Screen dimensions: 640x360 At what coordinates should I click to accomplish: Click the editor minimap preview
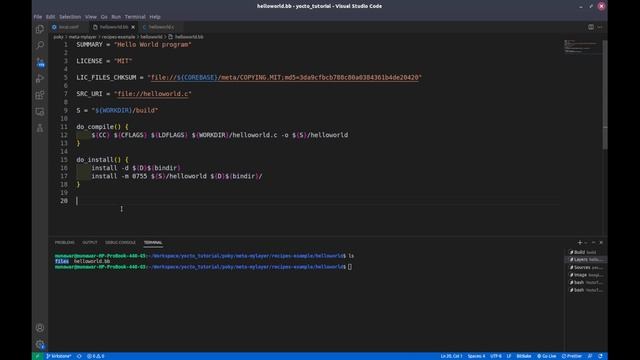581,46
